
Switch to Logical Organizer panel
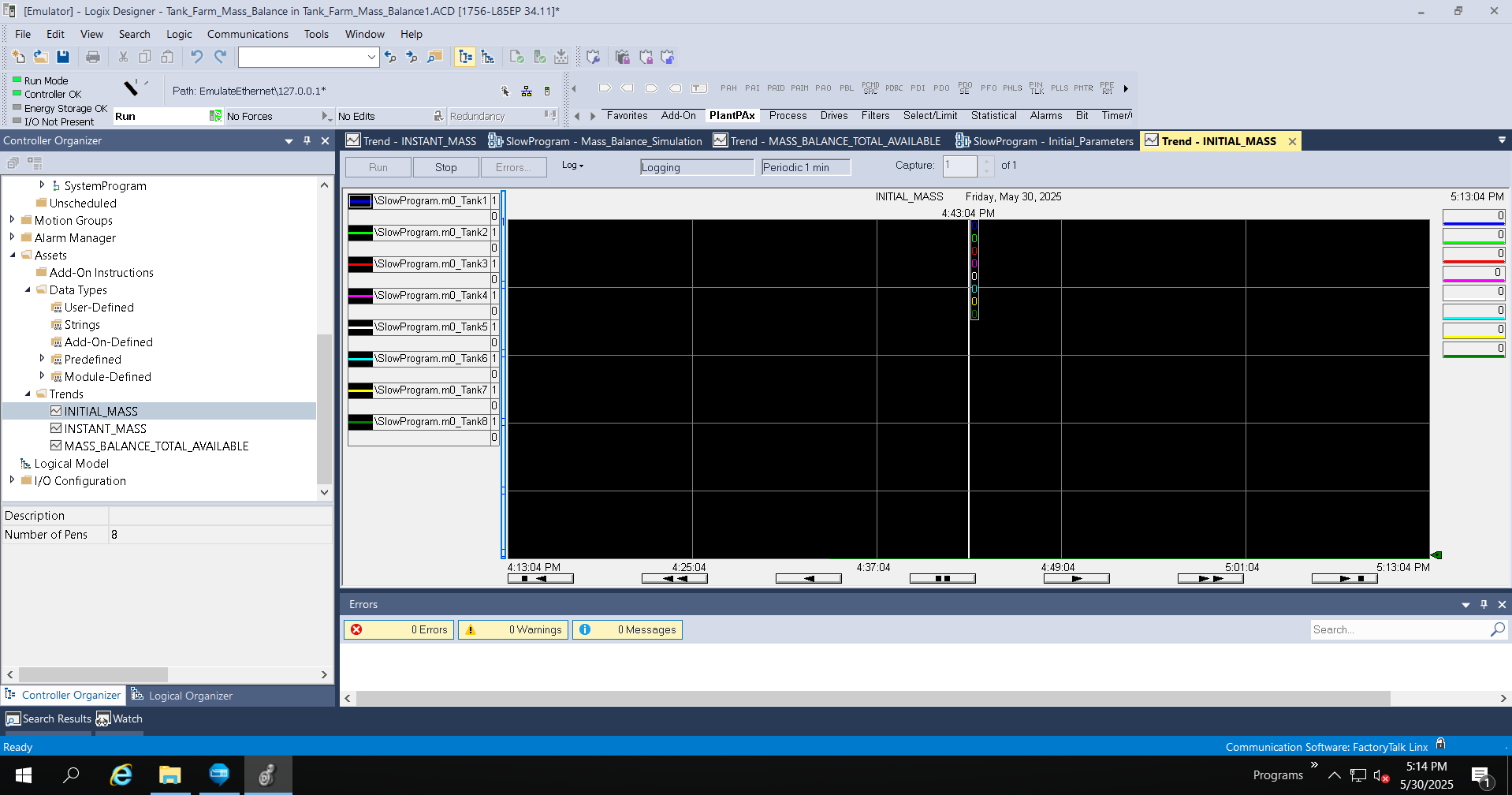[182, 696]
